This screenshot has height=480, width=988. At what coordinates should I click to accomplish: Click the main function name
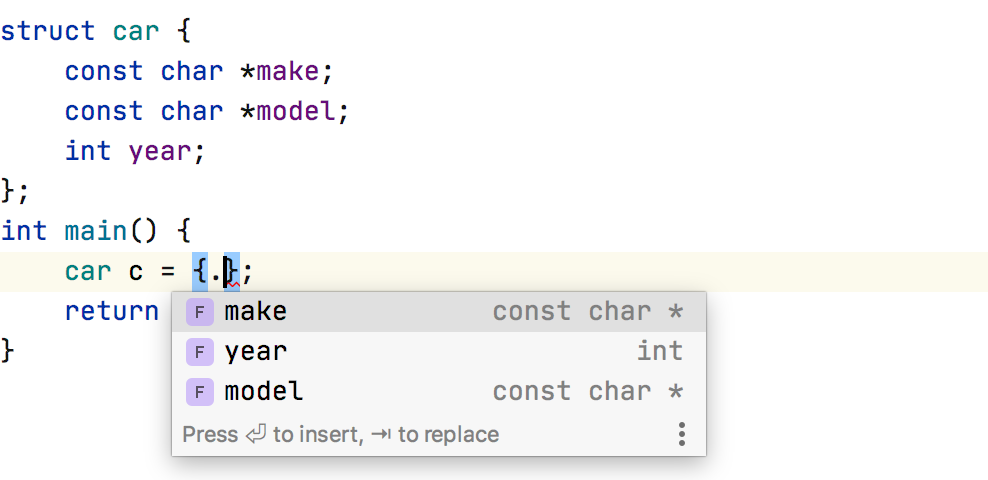click(x=96, y=231)
